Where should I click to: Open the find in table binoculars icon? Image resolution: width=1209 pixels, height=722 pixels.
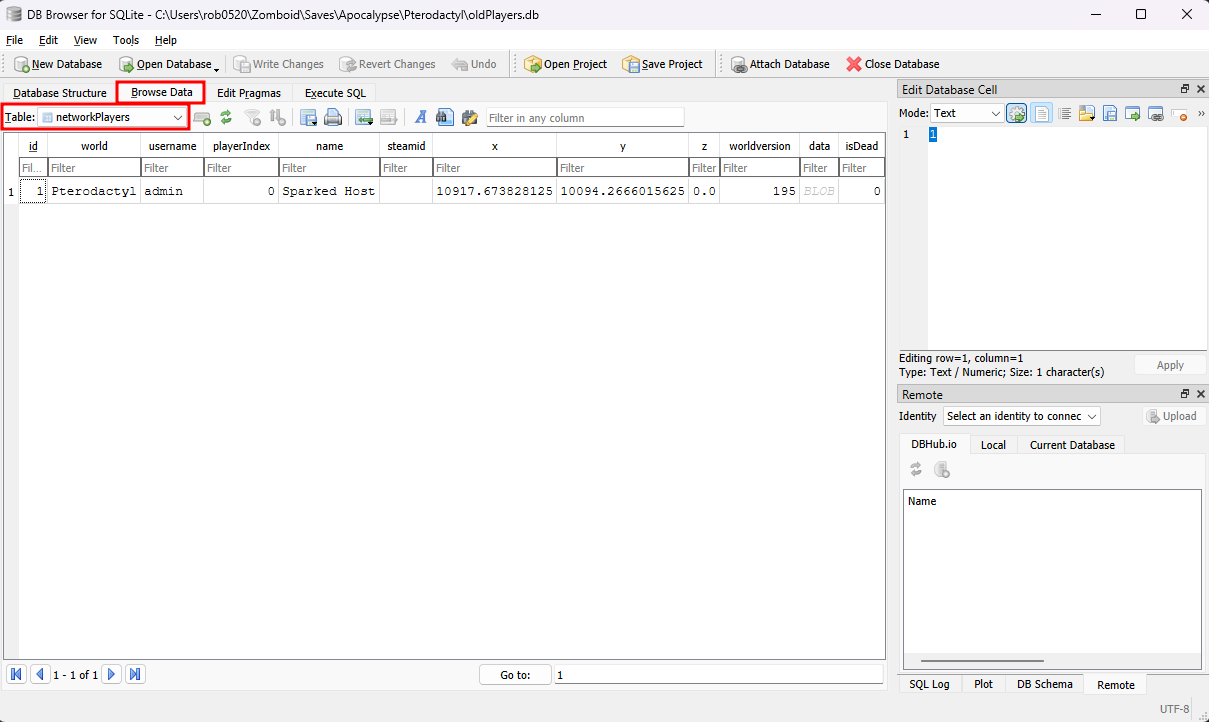tap(445, 117)
